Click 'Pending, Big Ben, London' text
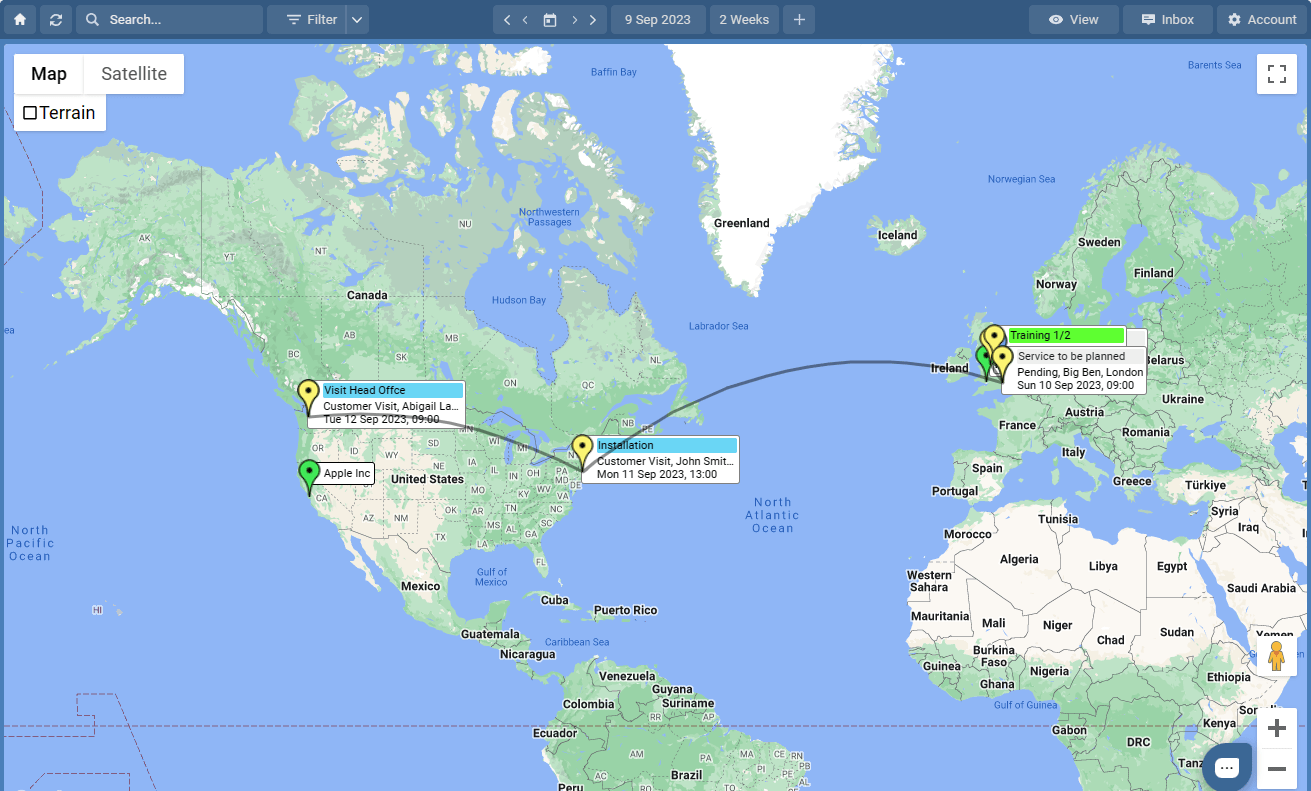Screen dimensions: 1311x791 [1080, 372]
